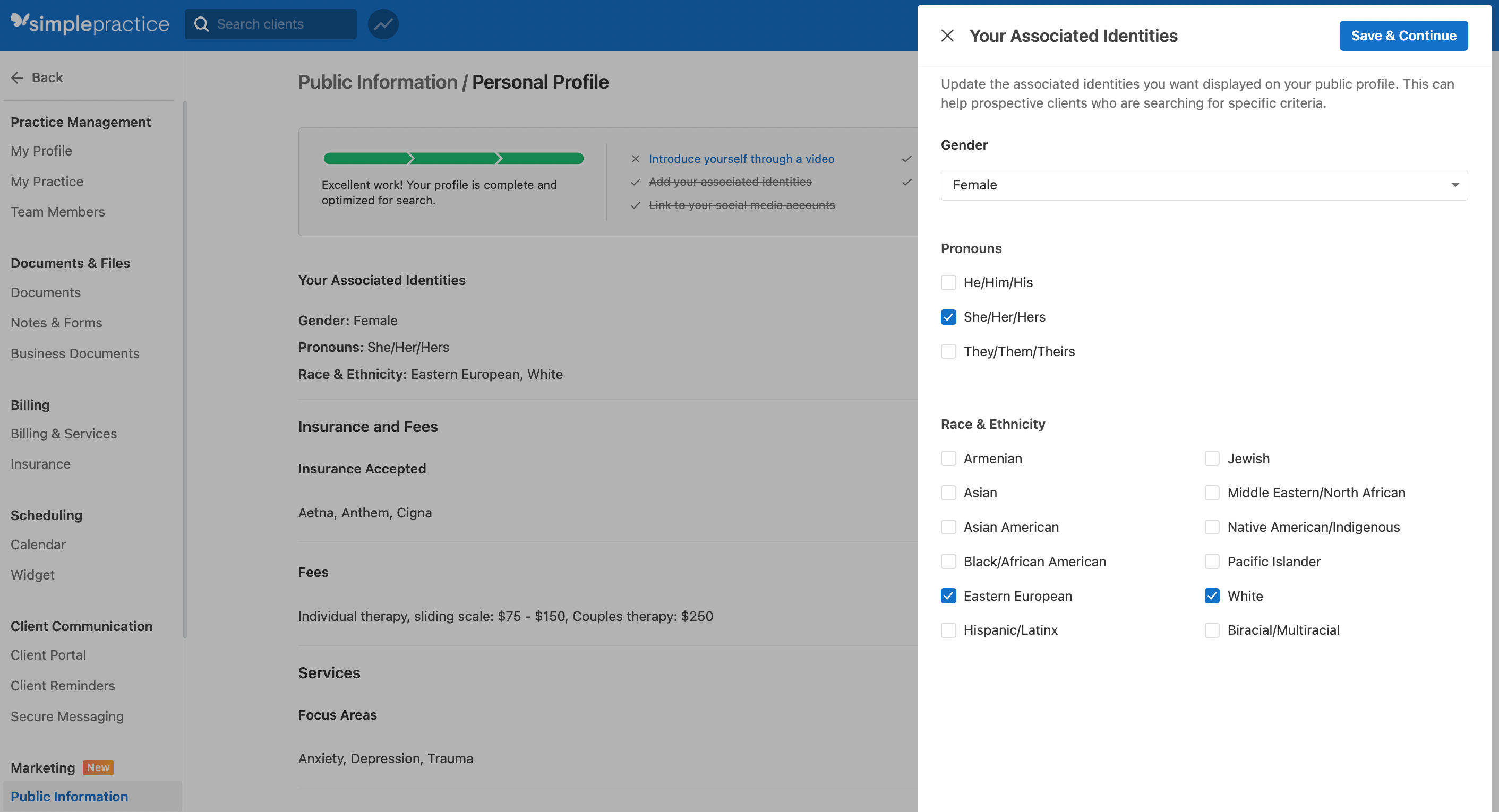The width and height of the screenshot is (1499, 812).
Task: Open Client Portal
Action: [48, 655]
